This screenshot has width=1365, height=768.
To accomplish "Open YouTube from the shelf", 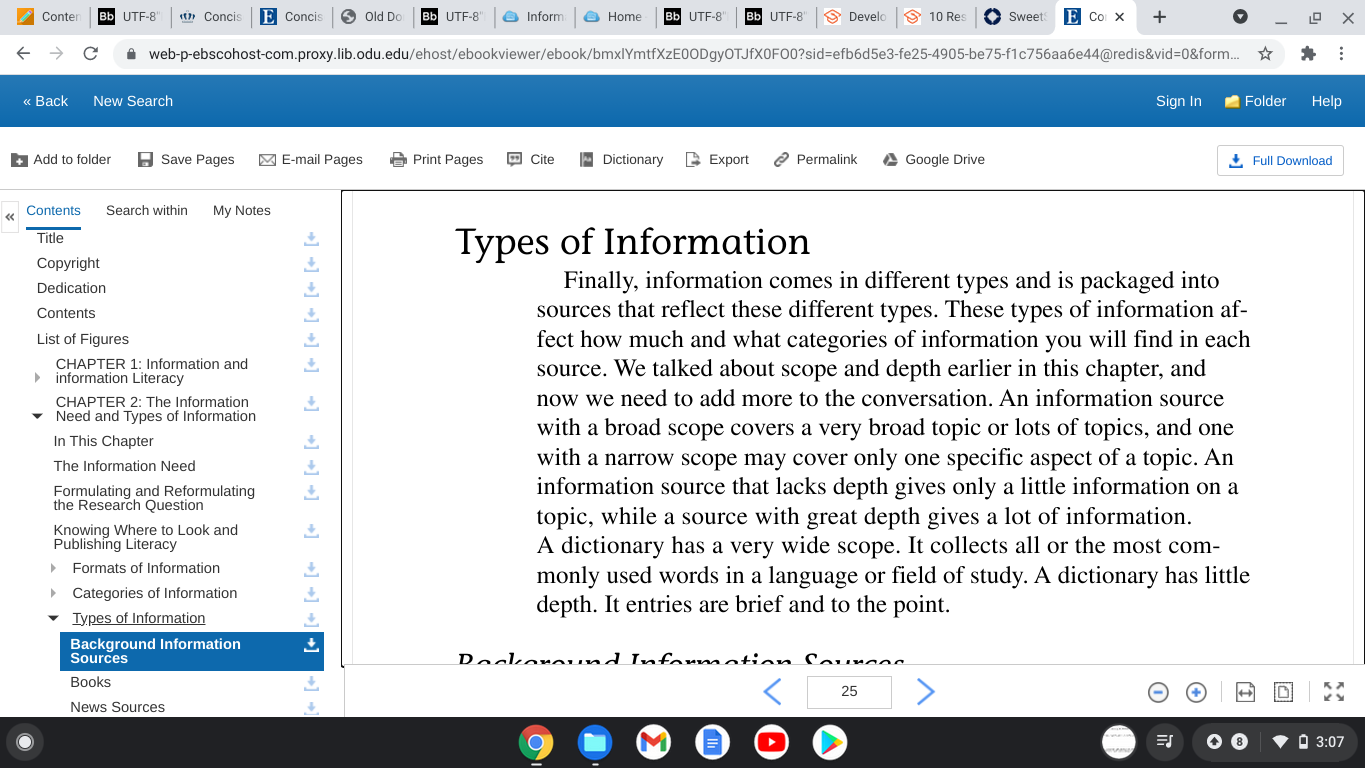I will (x=771, y=742).
